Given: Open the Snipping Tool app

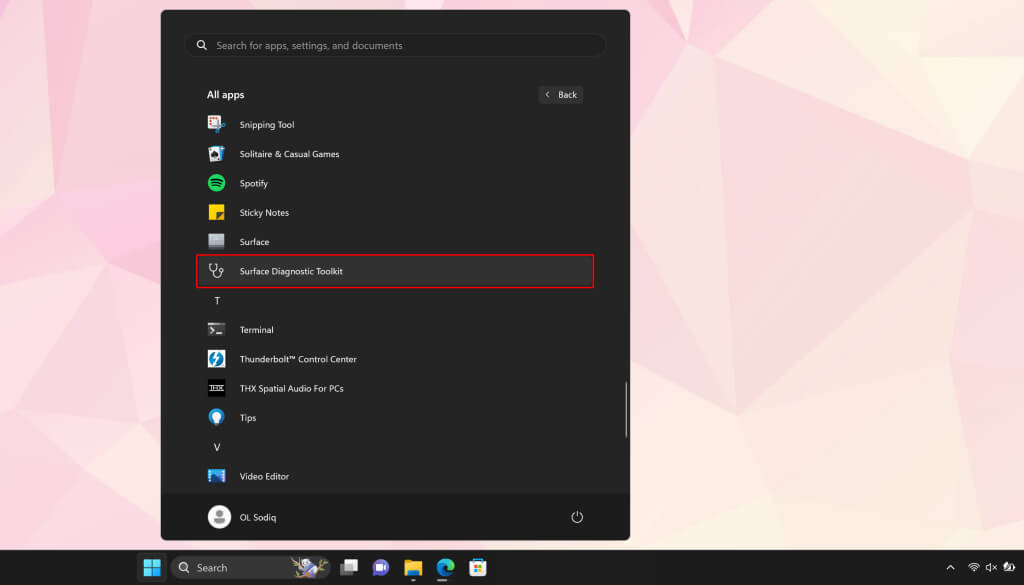Looking at the screenshot, I should tap(266, 125).
